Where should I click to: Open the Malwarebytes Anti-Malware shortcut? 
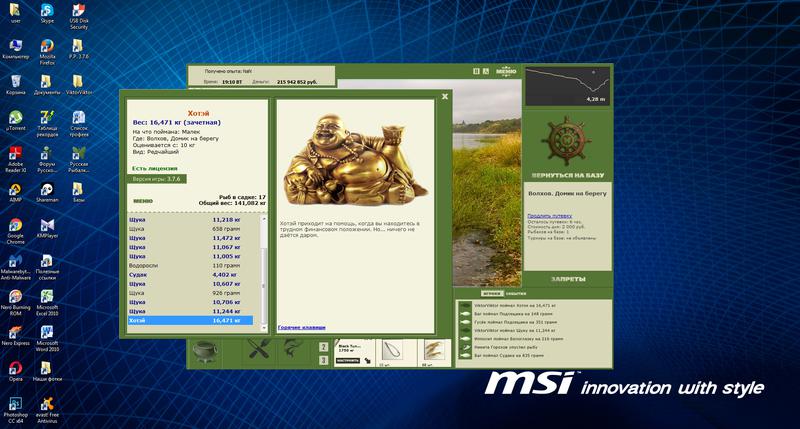(15, 266)
